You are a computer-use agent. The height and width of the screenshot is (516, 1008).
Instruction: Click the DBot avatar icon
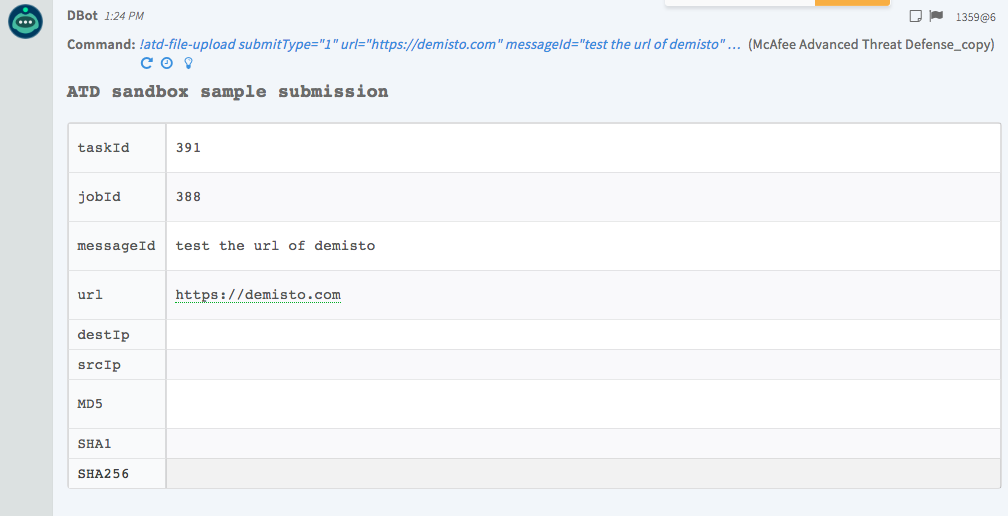25,22
